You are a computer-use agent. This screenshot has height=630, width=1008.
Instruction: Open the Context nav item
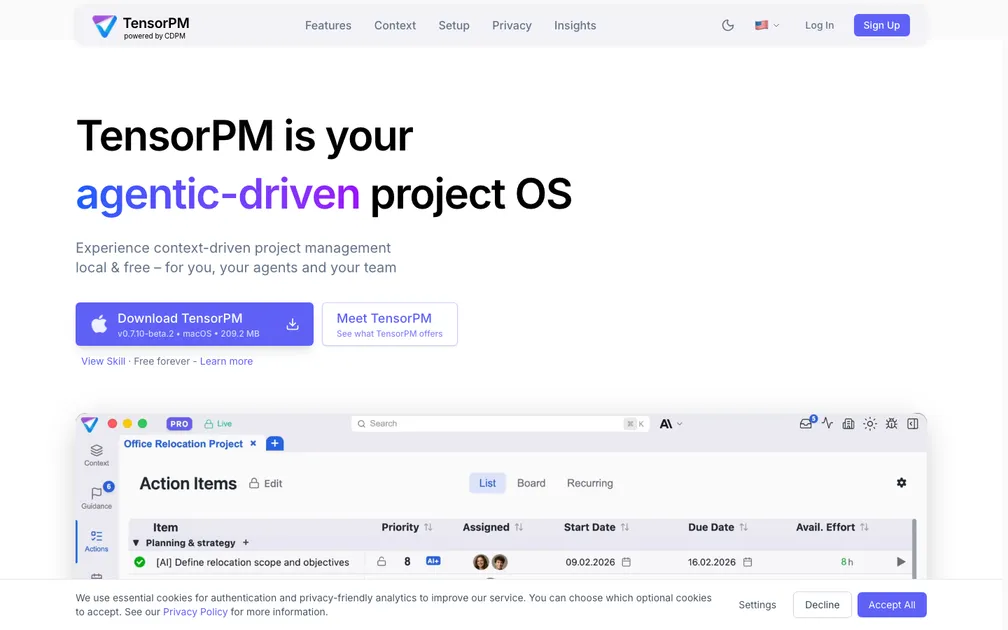pyautogui.click(x=395, y=25)
